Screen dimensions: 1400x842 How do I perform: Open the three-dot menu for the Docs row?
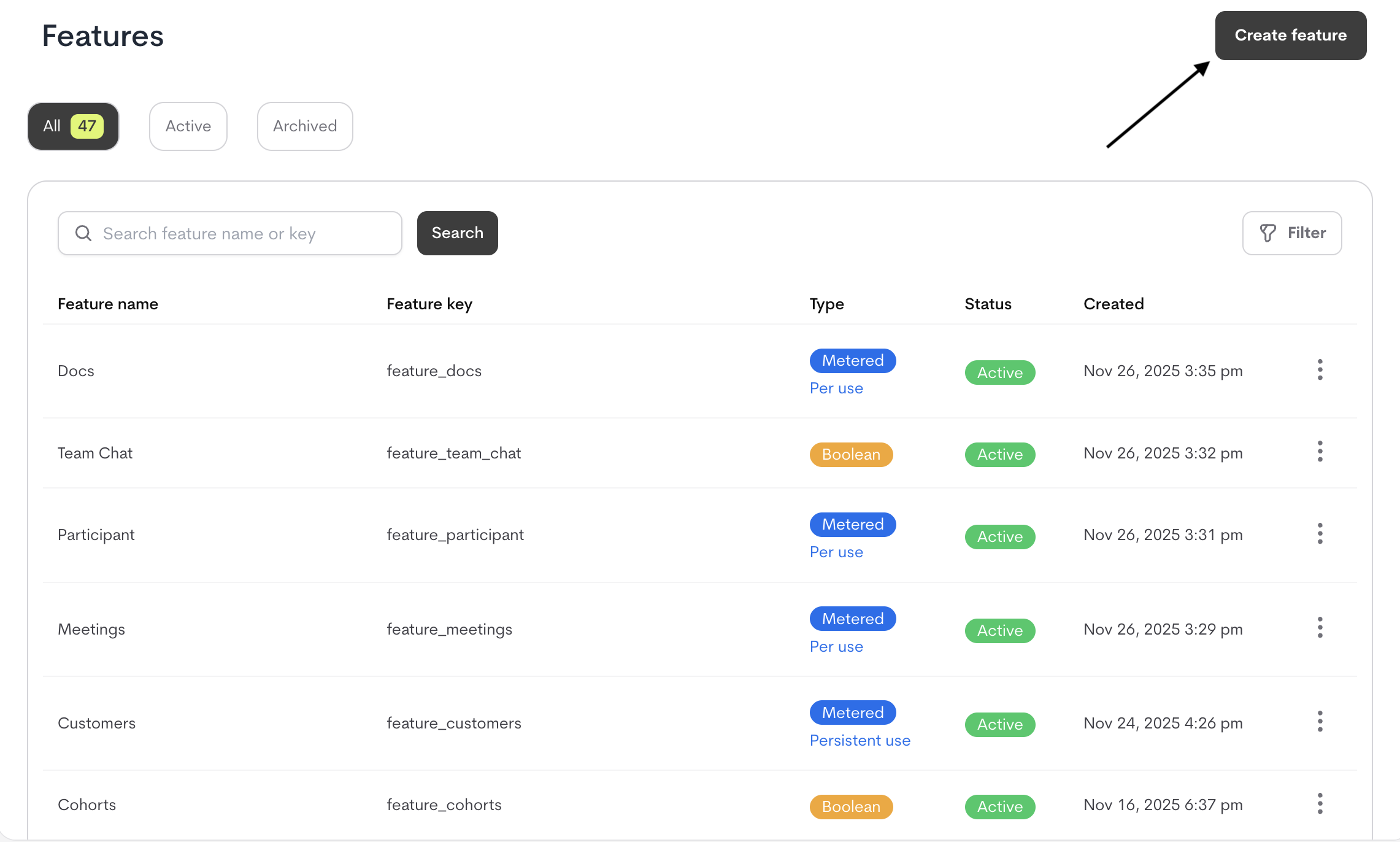coord(1320,369)
